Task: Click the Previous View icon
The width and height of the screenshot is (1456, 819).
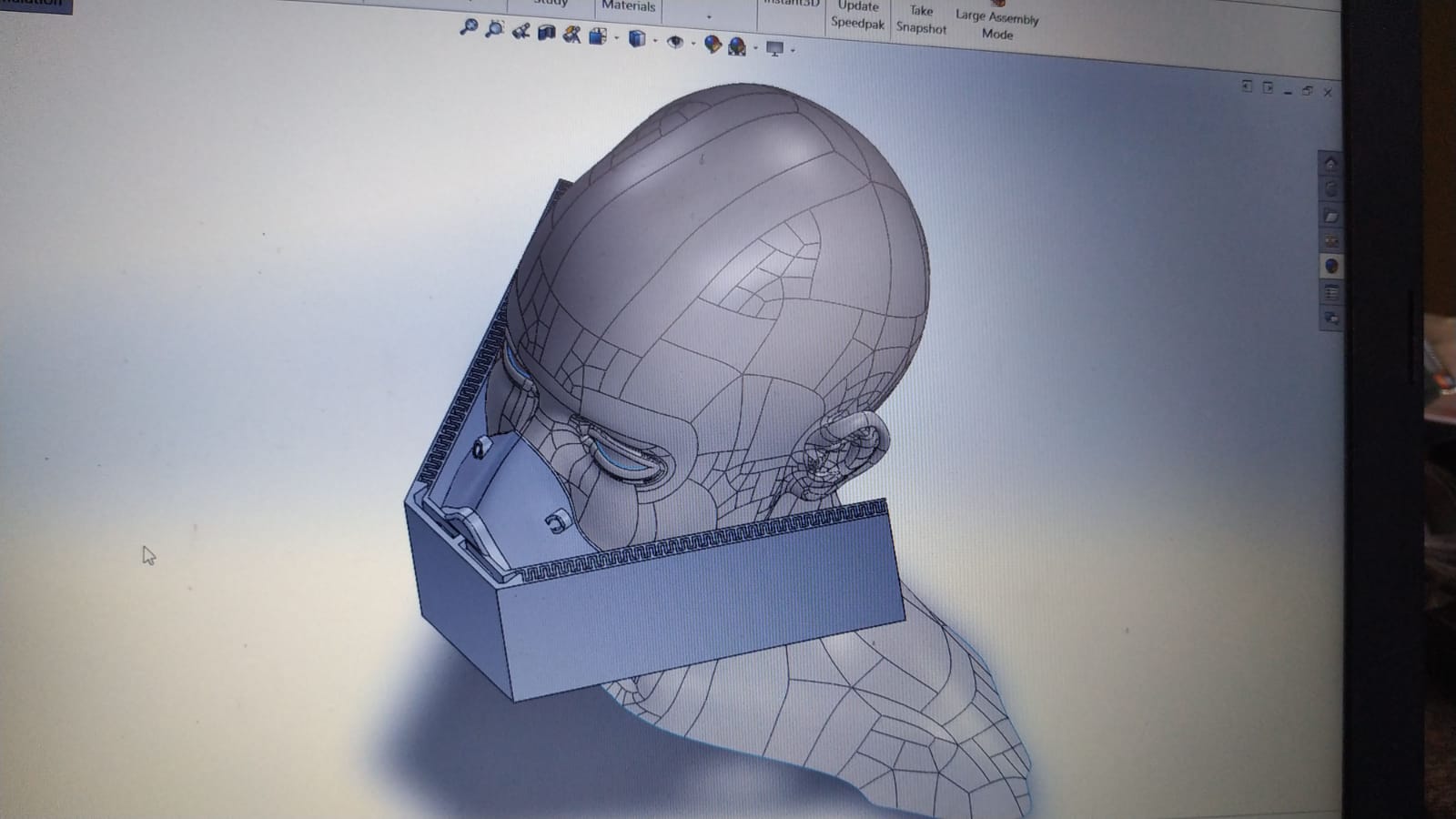Action: pos(521,32)
